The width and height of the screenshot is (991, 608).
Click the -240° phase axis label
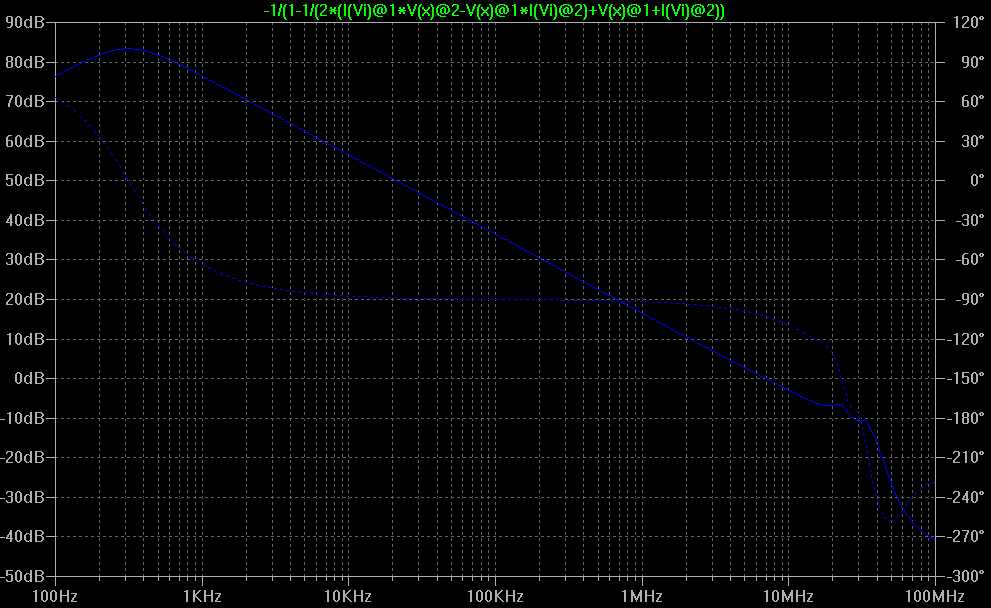(966, 497)
